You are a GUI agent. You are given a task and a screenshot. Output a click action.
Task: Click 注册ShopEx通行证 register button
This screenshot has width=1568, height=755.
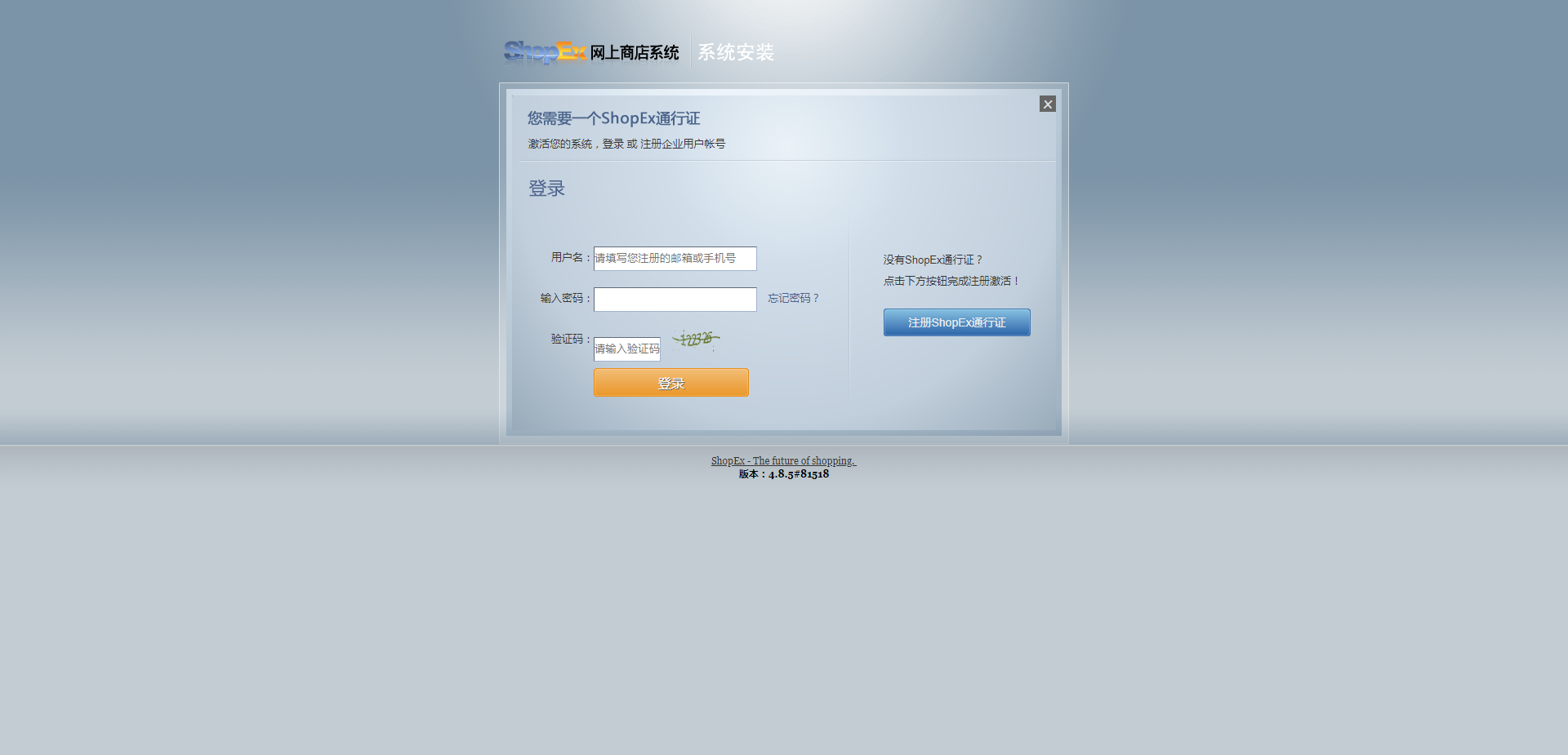(x=957, y=322)
